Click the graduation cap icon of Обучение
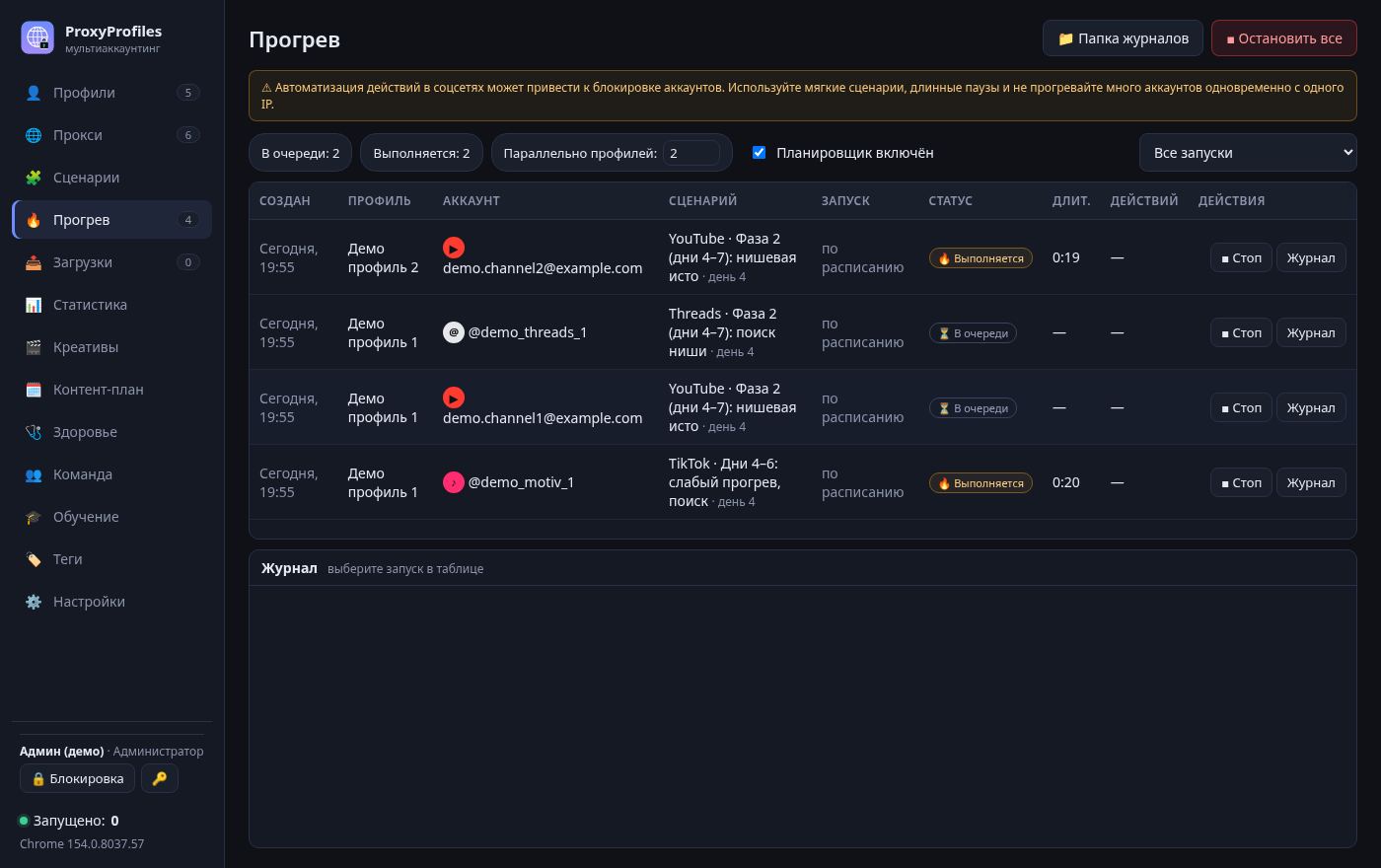Viewport: 1381px width, 868px height. pyautogui.click(x=34, y=517)
